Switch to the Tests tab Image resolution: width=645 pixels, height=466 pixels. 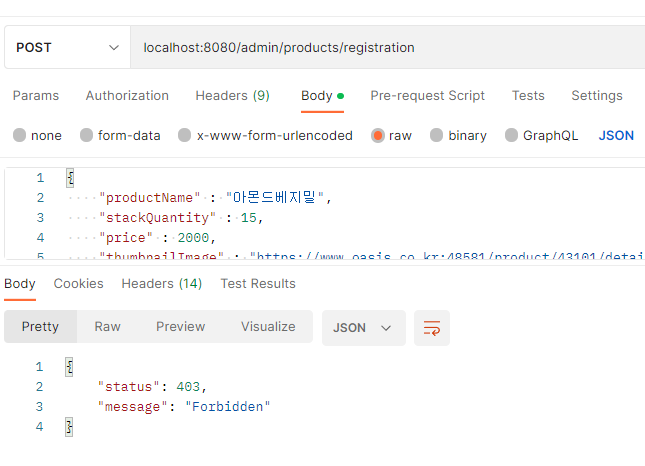click(528, 95)
